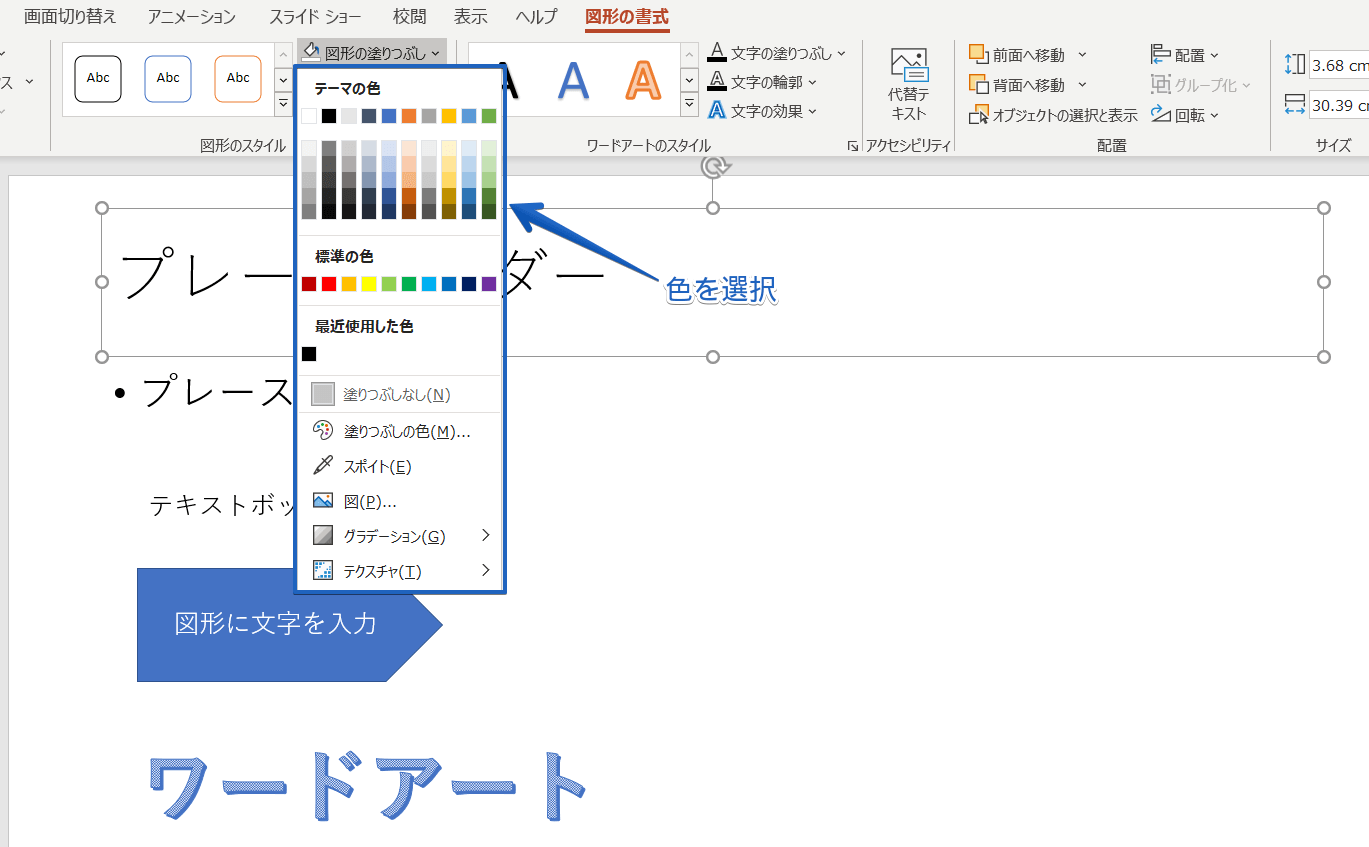Expand the shape styles gallery More button

point(282,103)
